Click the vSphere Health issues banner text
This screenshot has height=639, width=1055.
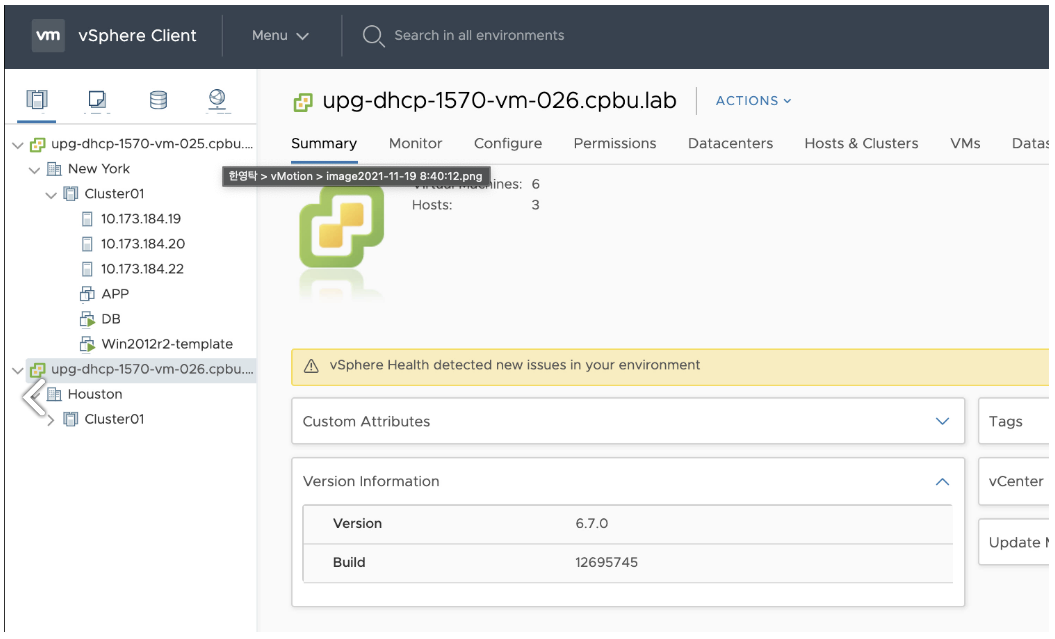515,365
